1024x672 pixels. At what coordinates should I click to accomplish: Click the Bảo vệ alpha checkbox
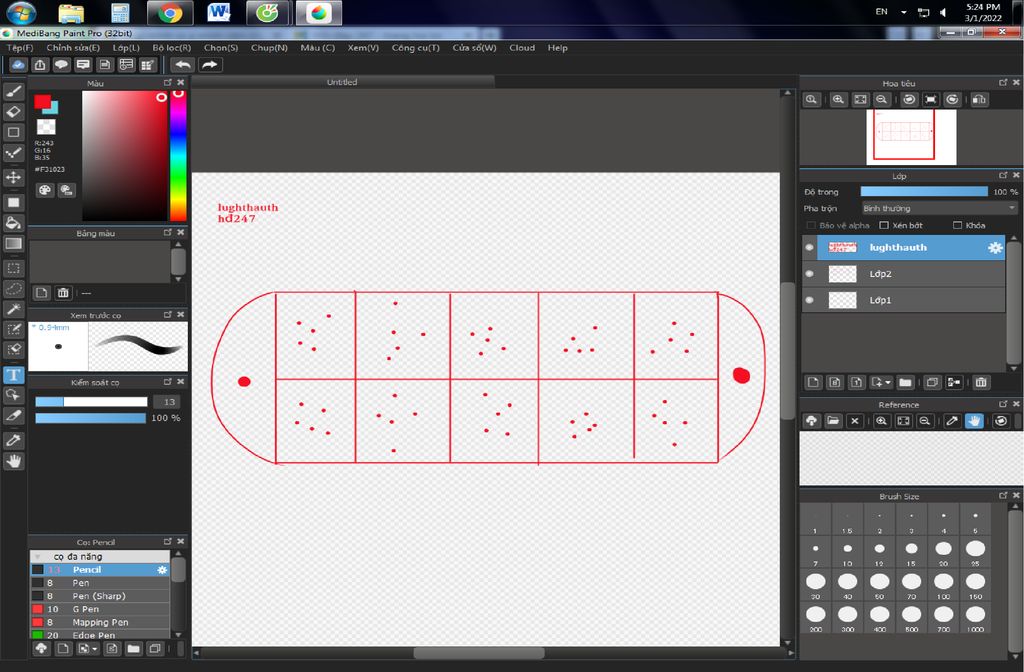(x=811, y=225)
